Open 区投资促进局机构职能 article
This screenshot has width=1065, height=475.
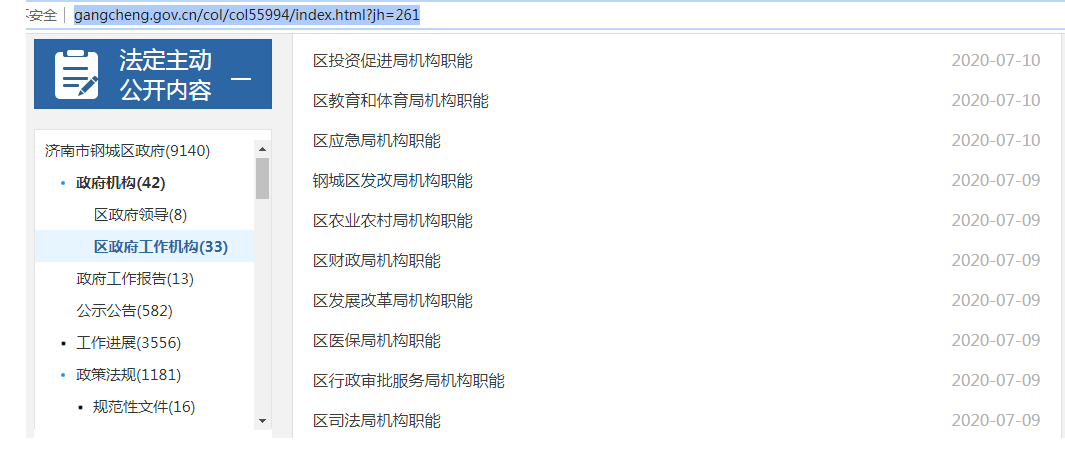pos(393,60)
